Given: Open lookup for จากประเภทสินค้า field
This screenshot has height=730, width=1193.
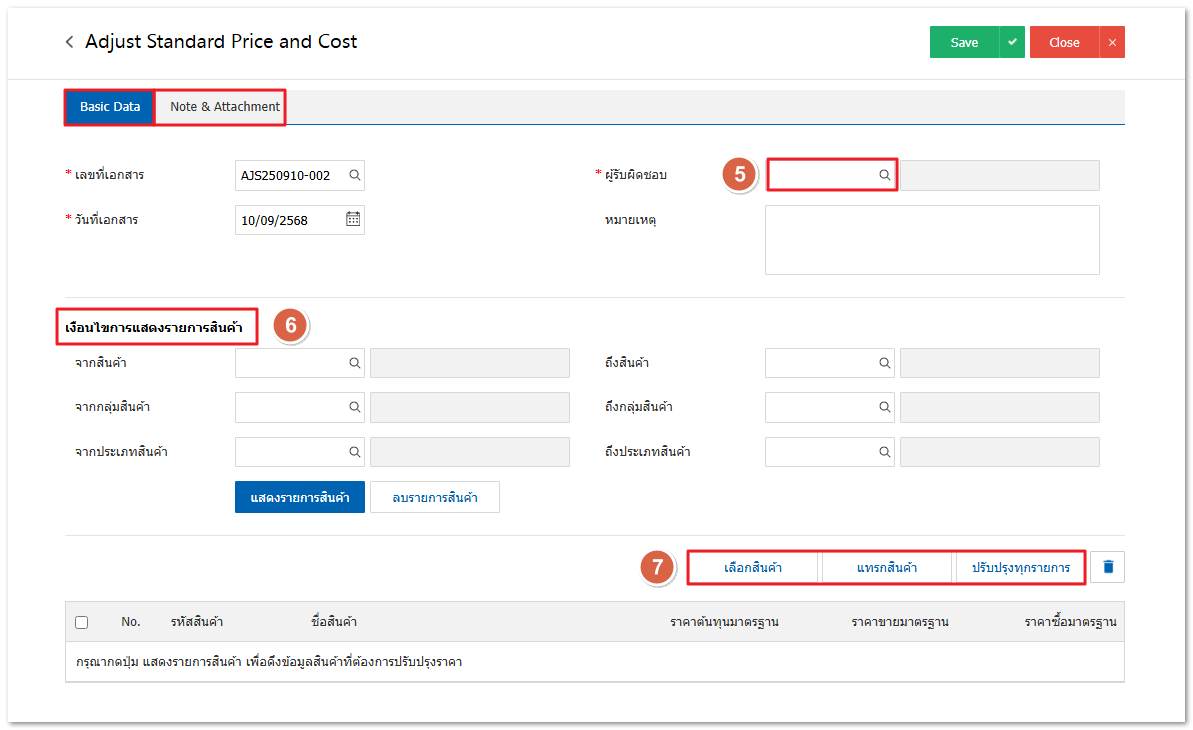Looking at the screenshot, I should (x=354, y=452).
